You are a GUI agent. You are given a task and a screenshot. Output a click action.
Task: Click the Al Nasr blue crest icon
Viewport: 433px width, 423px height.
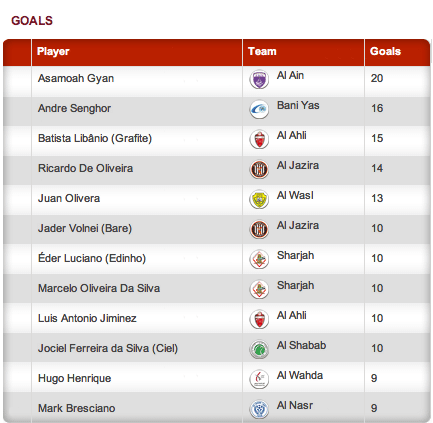point(259,409)
